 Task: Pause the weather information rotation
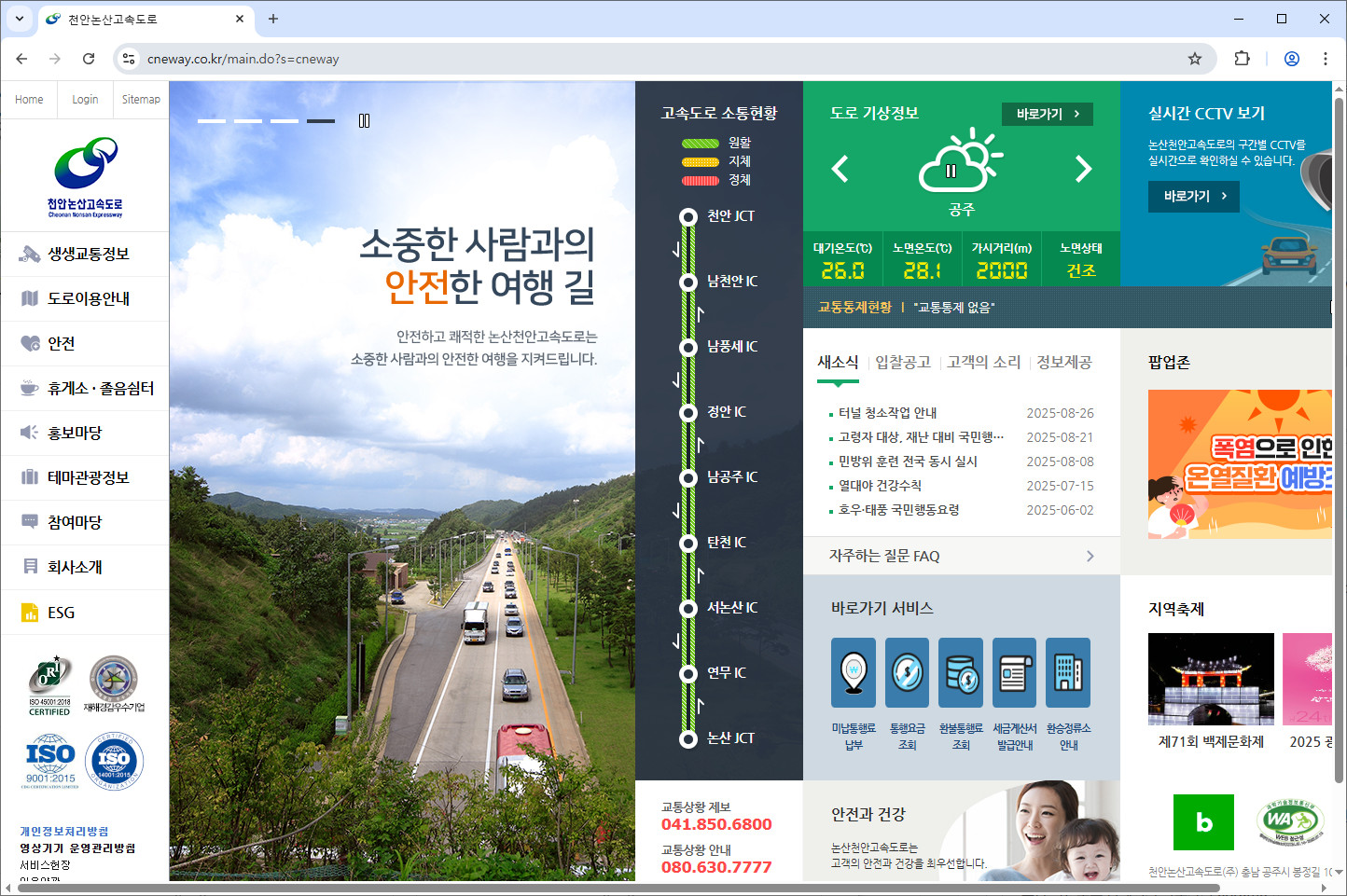[951, 170]
